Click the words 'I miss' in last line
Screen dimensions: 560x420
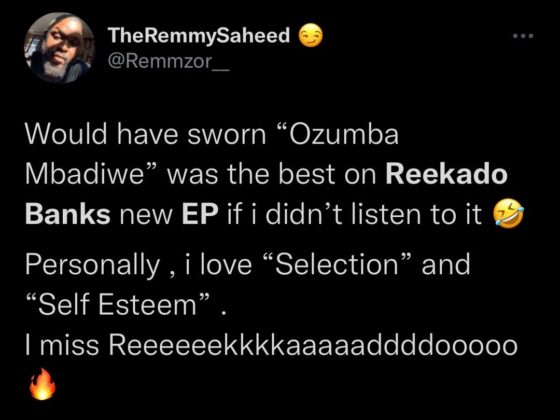61,345
